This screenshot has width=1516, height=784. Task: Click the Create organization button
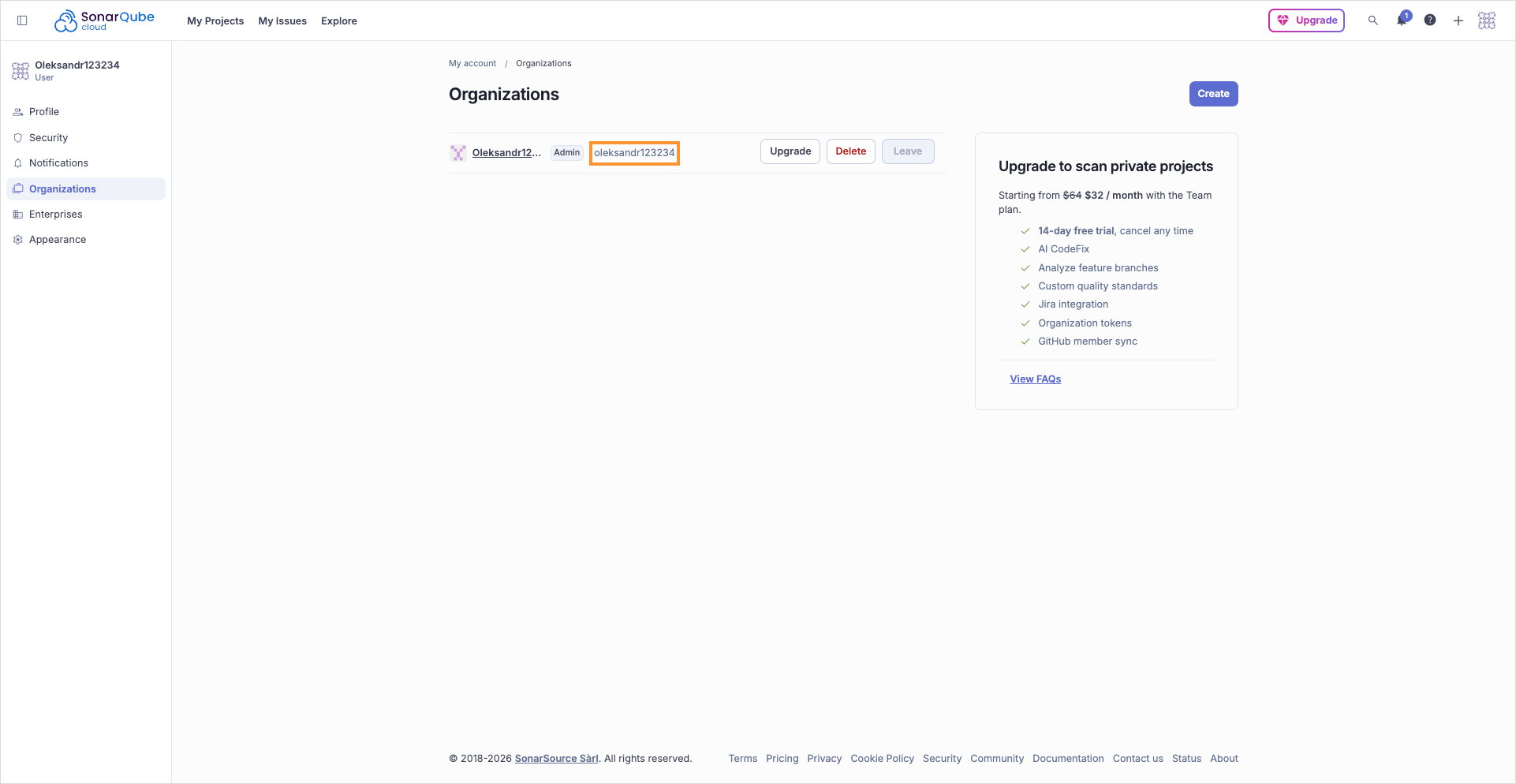pos(1213,93)
